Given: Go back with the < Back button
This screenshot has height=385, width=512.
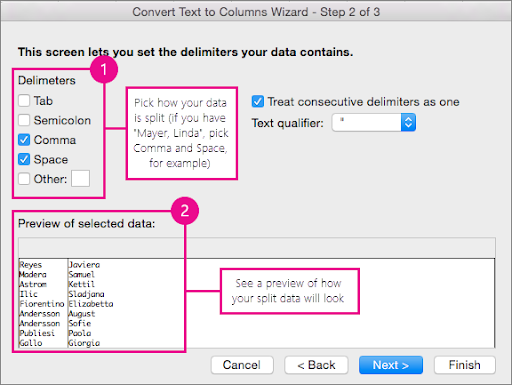Looking at the screenshot, I should (316, 365).
